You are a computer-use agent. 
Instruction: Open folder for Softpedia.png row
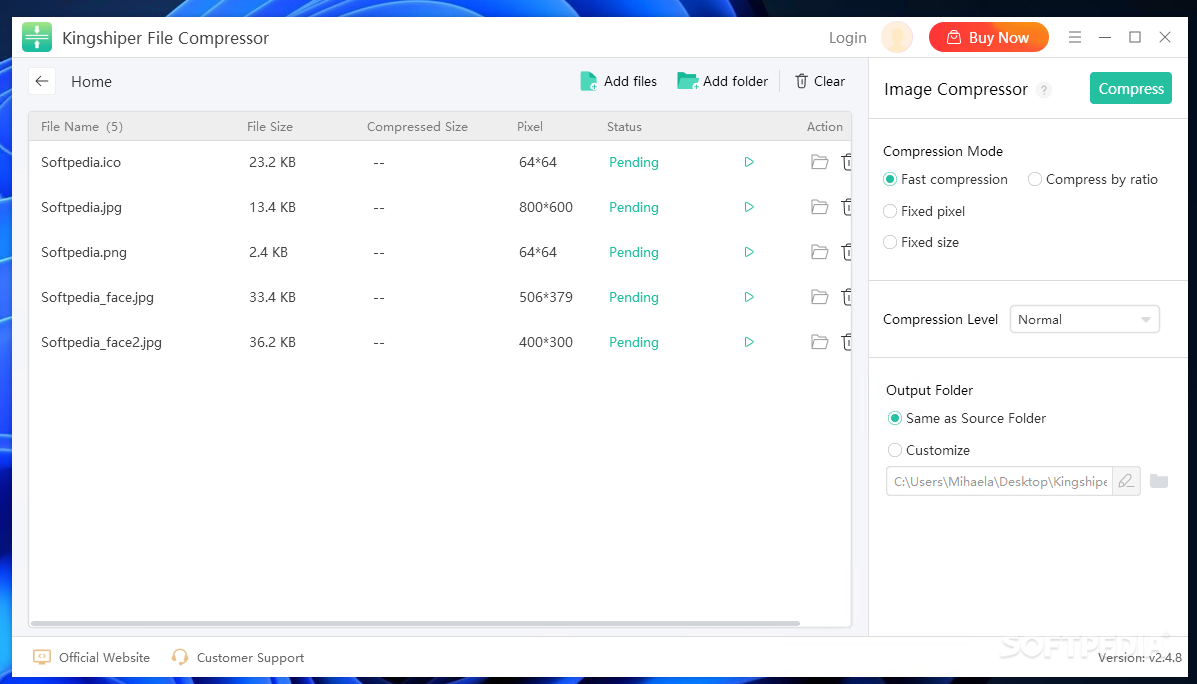point(819,252)
